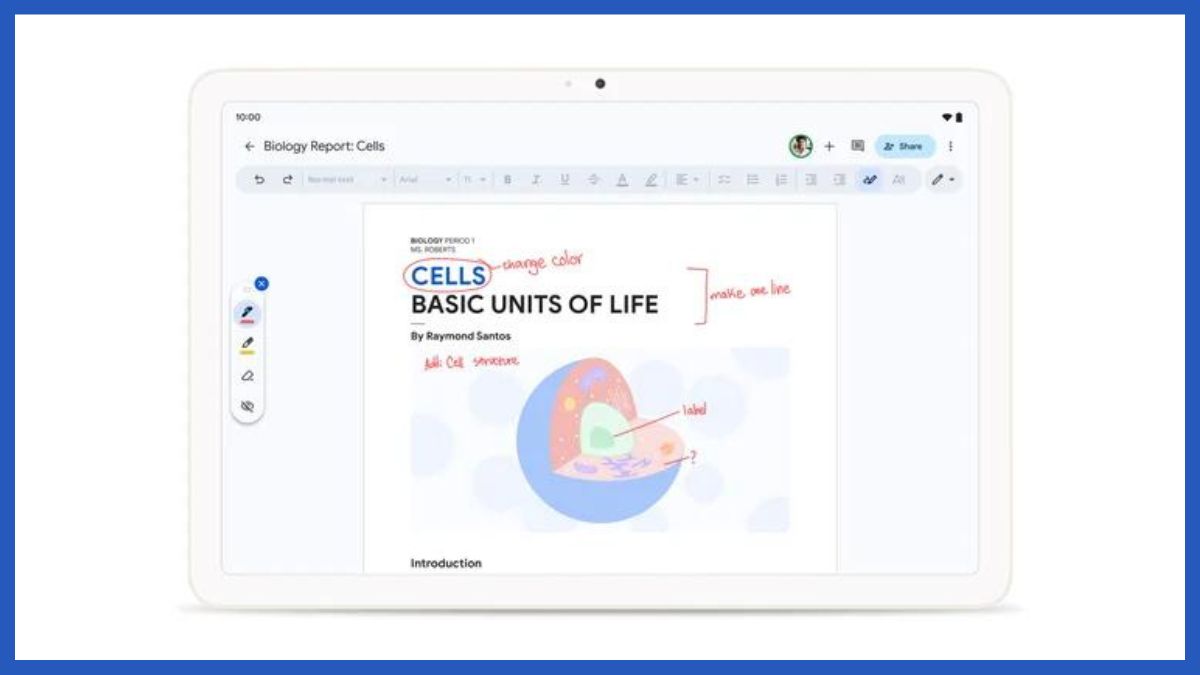Open the three-dot more options menu
Screen dimensions: 1200x675
[x=950, y=146]
